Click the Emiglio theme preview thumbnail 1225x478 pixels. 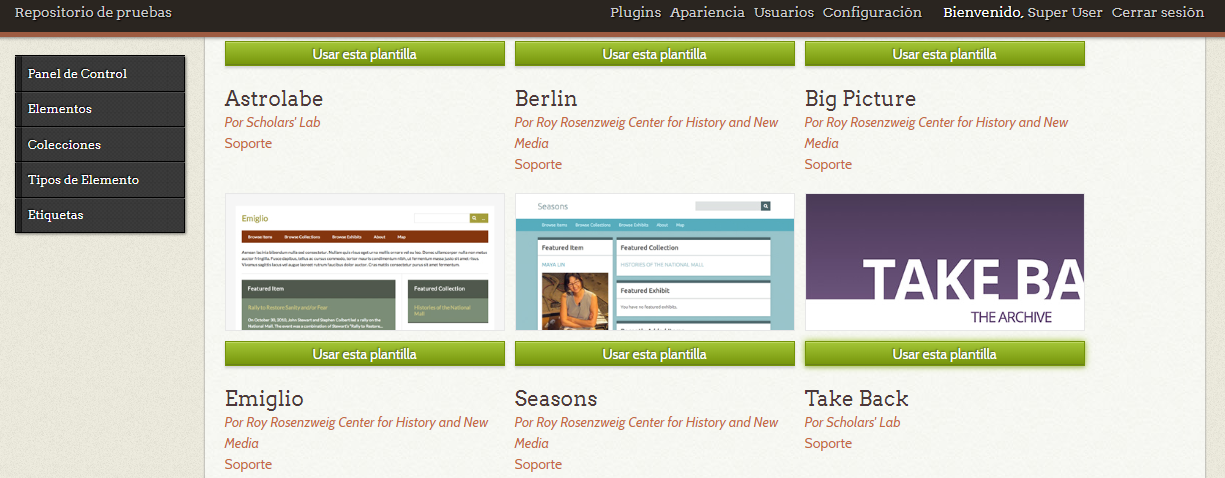coord(364,262)
